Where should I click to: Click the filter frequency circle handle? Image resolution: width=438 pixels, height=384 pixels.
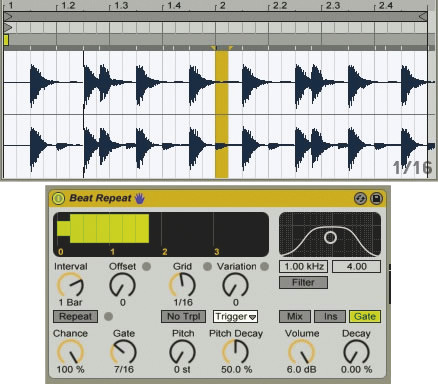point(330,238)
